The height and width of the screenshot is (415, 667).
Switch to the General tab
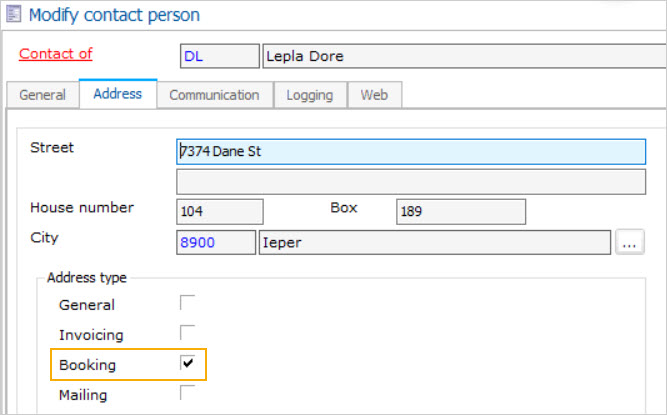click(x=43, y=95)
